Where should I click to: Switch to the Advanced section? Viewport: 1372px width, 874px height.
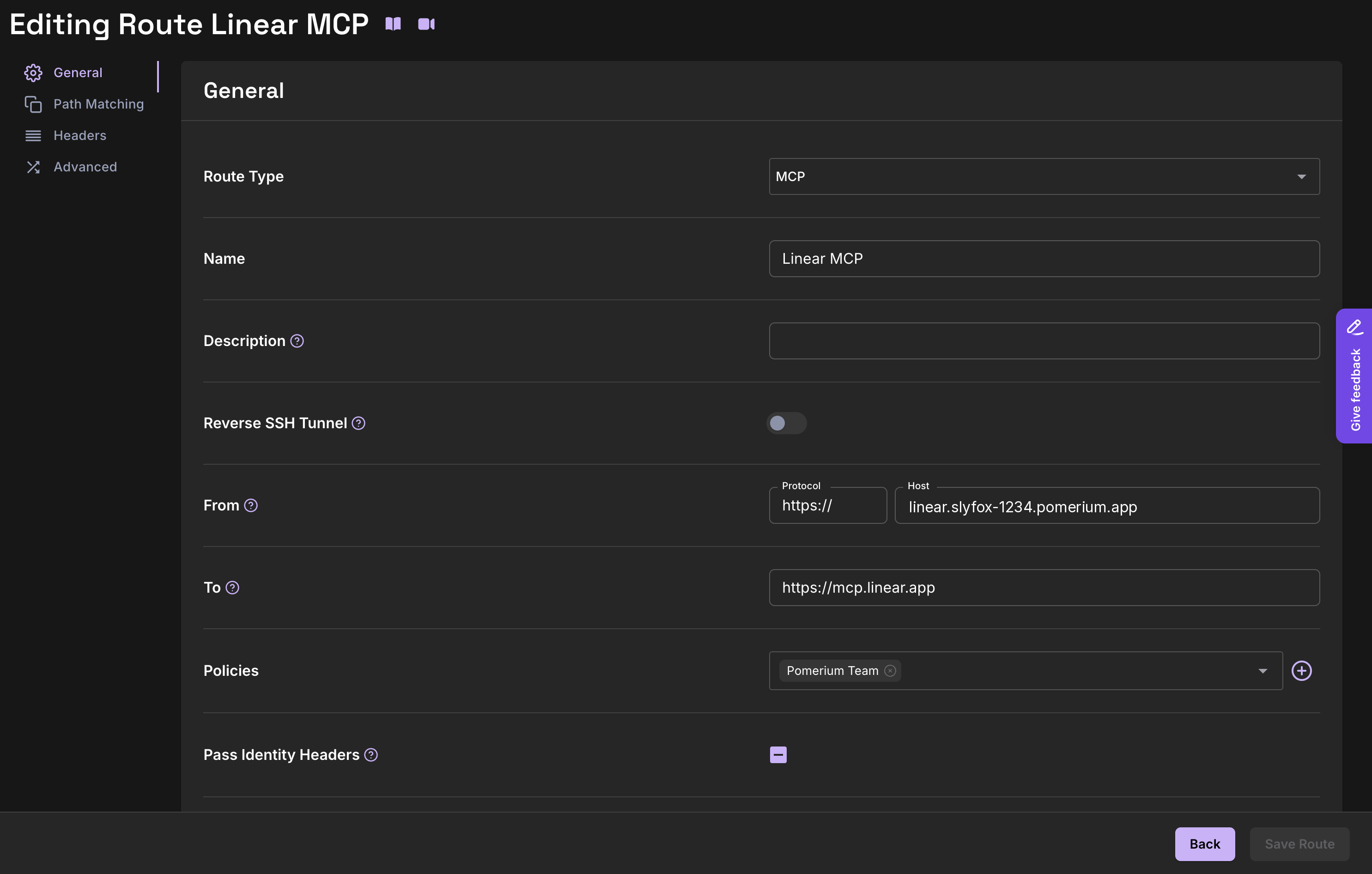coord(85,167)
